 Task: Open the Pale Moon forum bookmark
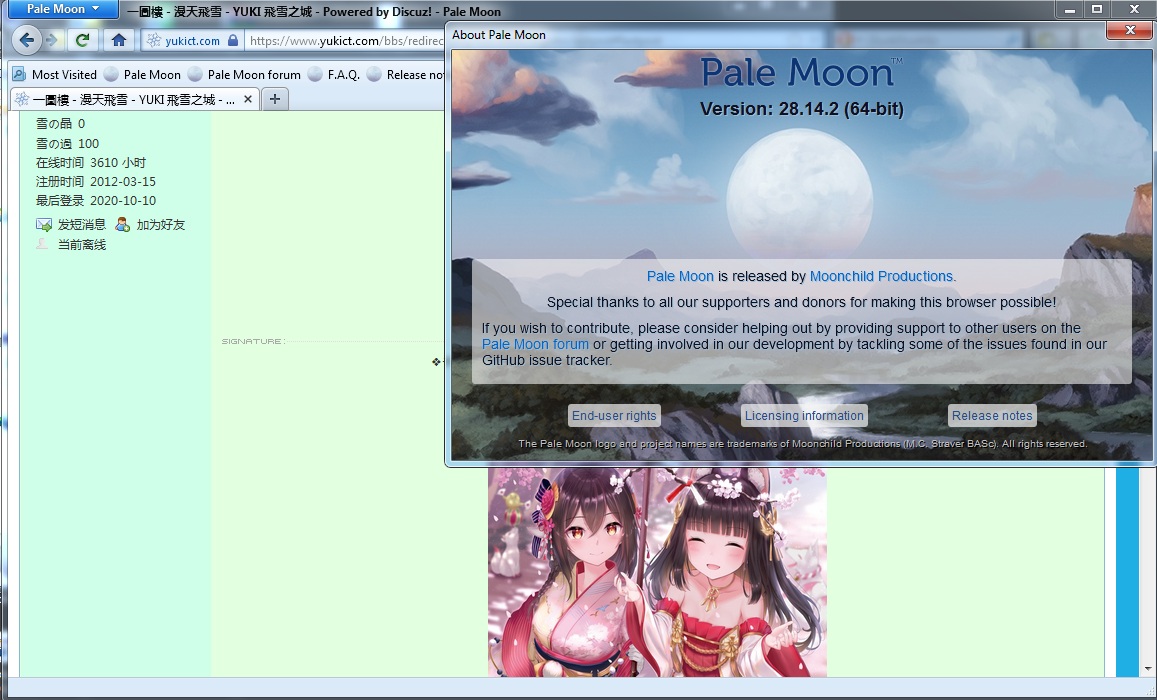coord(244,74)
